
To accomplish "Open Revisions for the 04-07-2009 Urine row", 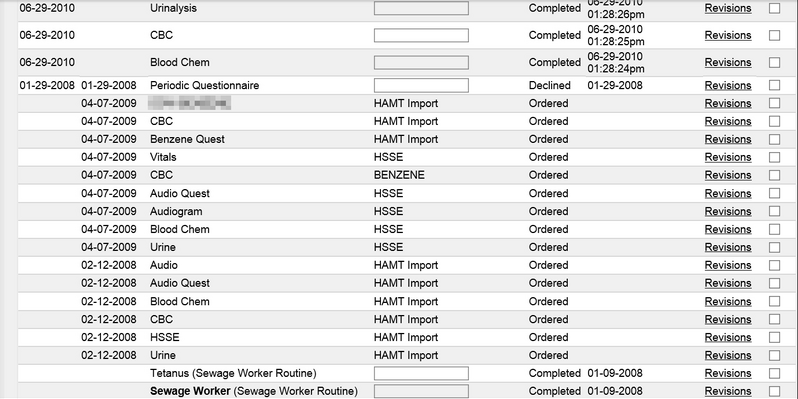I will [x=728, y=247].
